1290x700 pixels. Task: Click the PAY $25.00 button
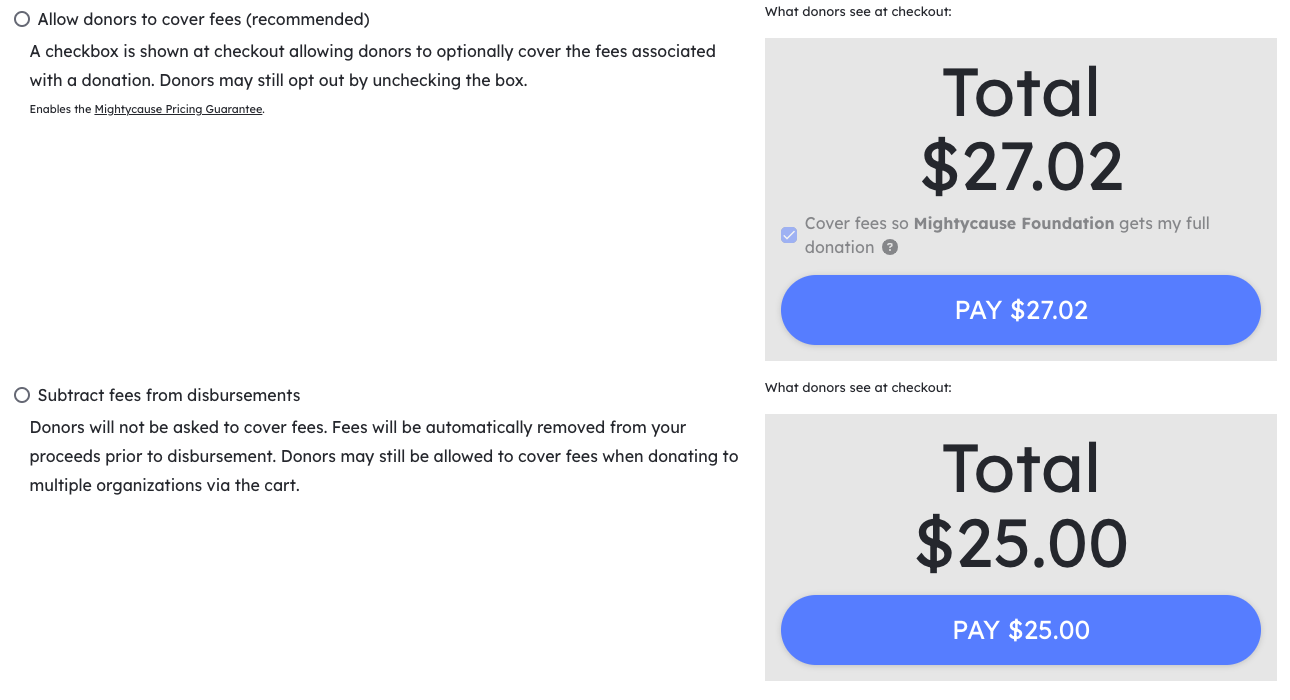click(1020, 630)
